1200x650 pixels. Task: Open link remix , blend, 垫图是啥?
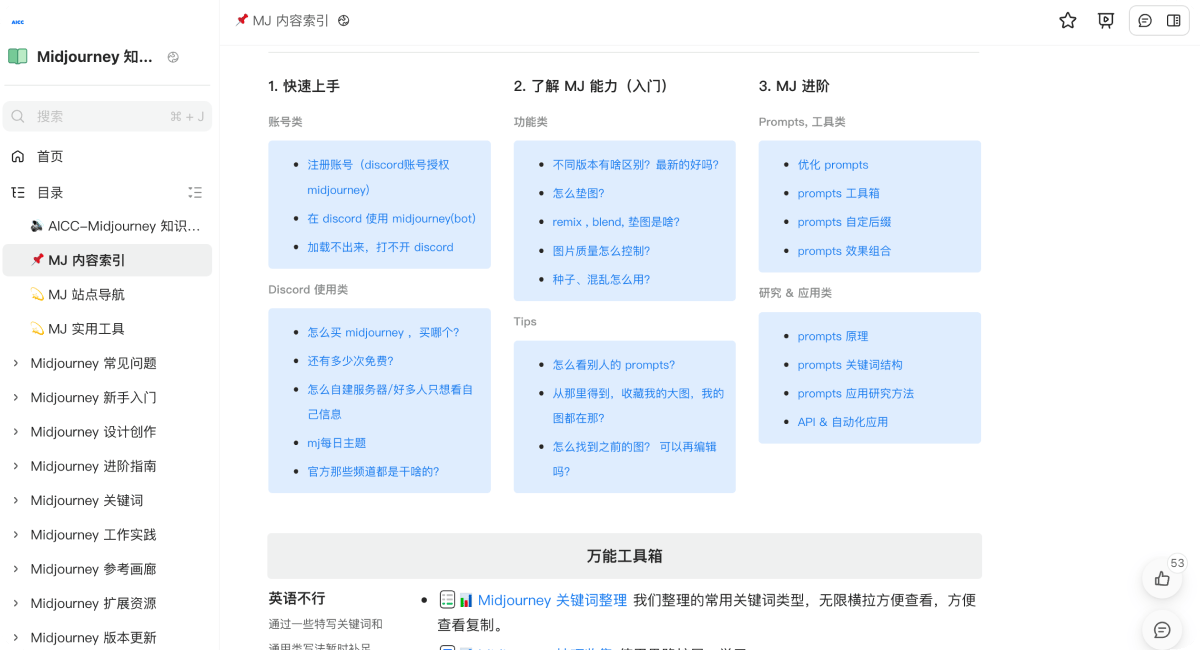point(616,222)
